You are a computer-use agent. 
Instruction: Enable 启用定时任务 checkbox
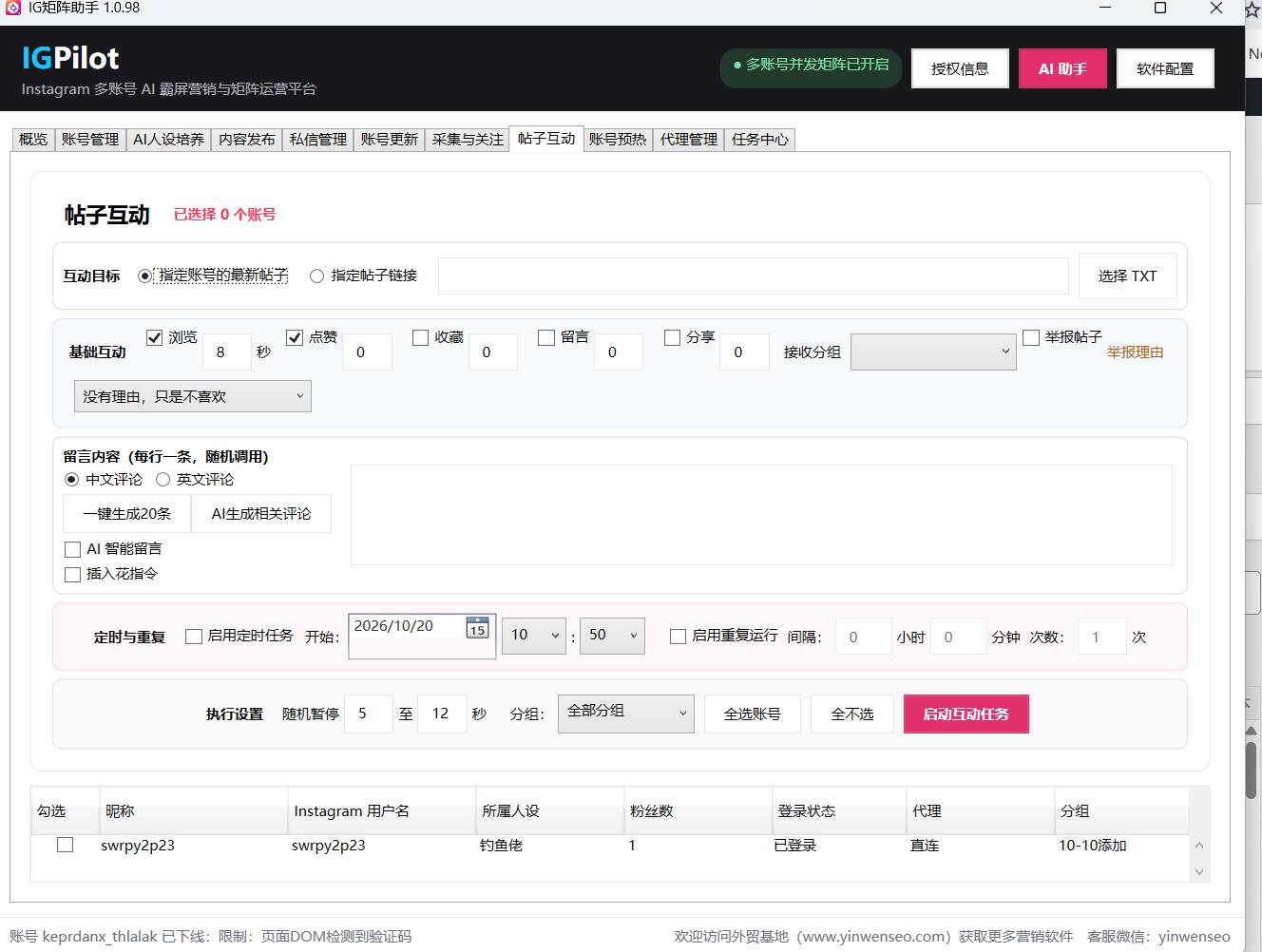(x=194, y=637)
